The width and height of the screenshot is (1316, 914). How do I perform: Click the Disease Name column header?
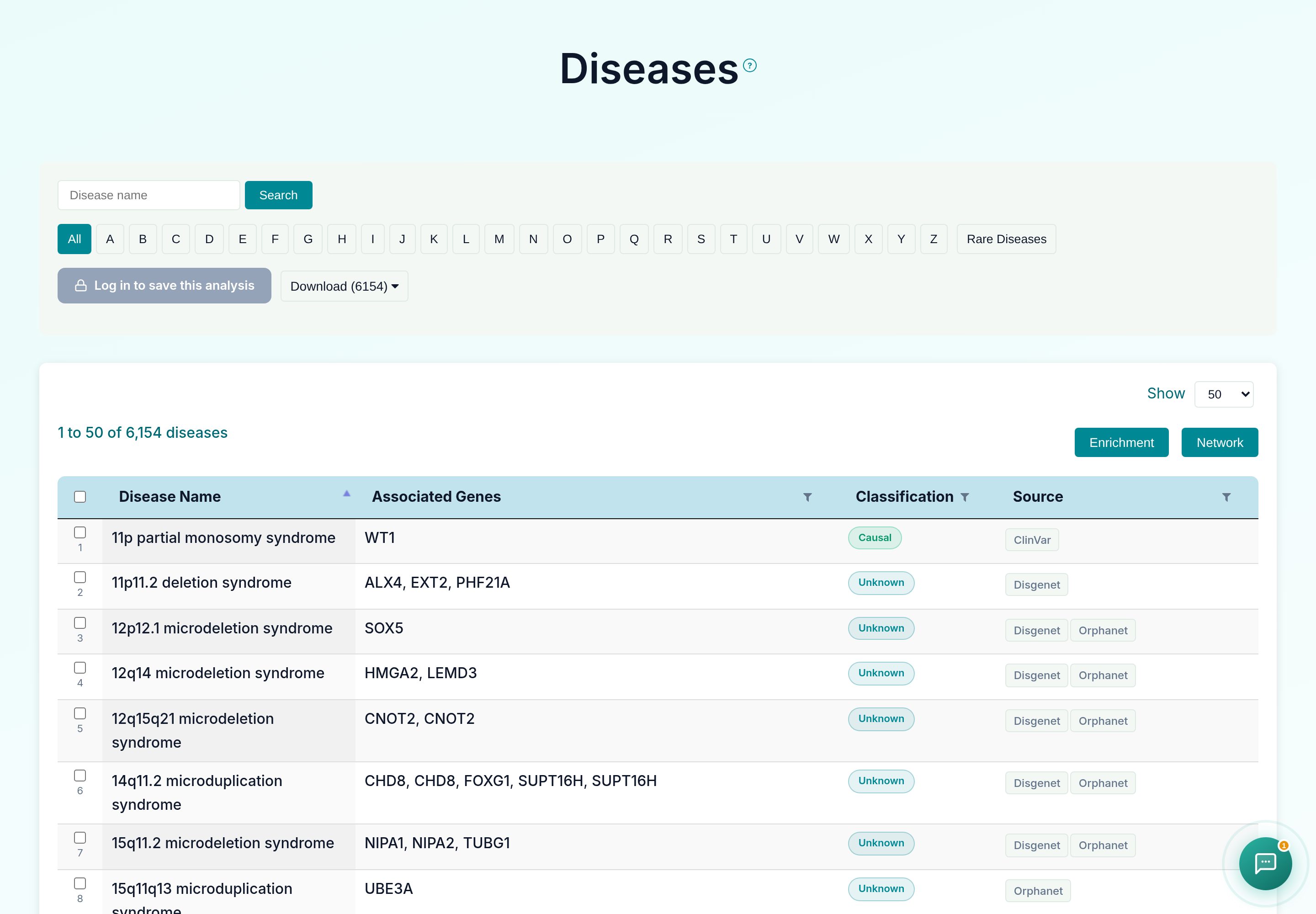170,496
